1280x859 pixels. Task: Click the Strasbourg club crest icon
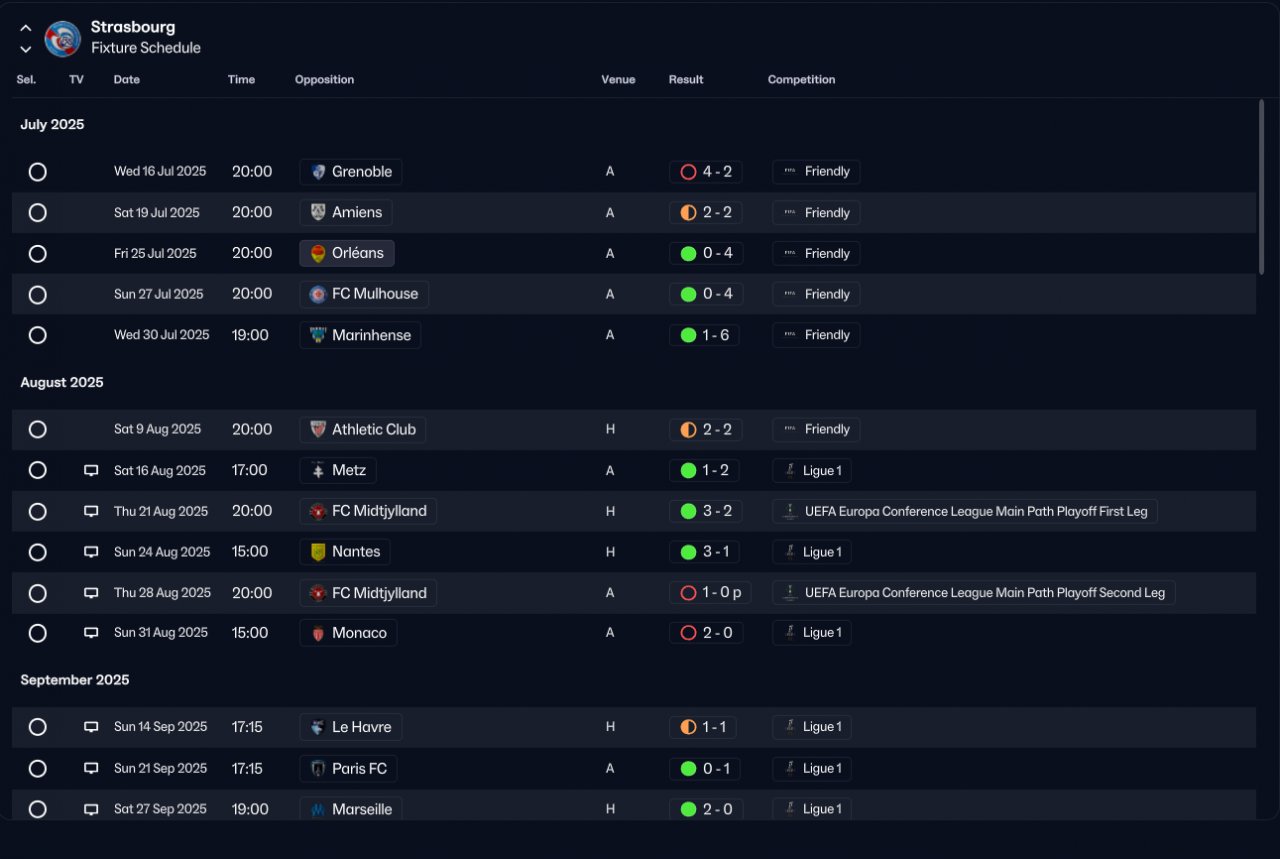[63, 39]
